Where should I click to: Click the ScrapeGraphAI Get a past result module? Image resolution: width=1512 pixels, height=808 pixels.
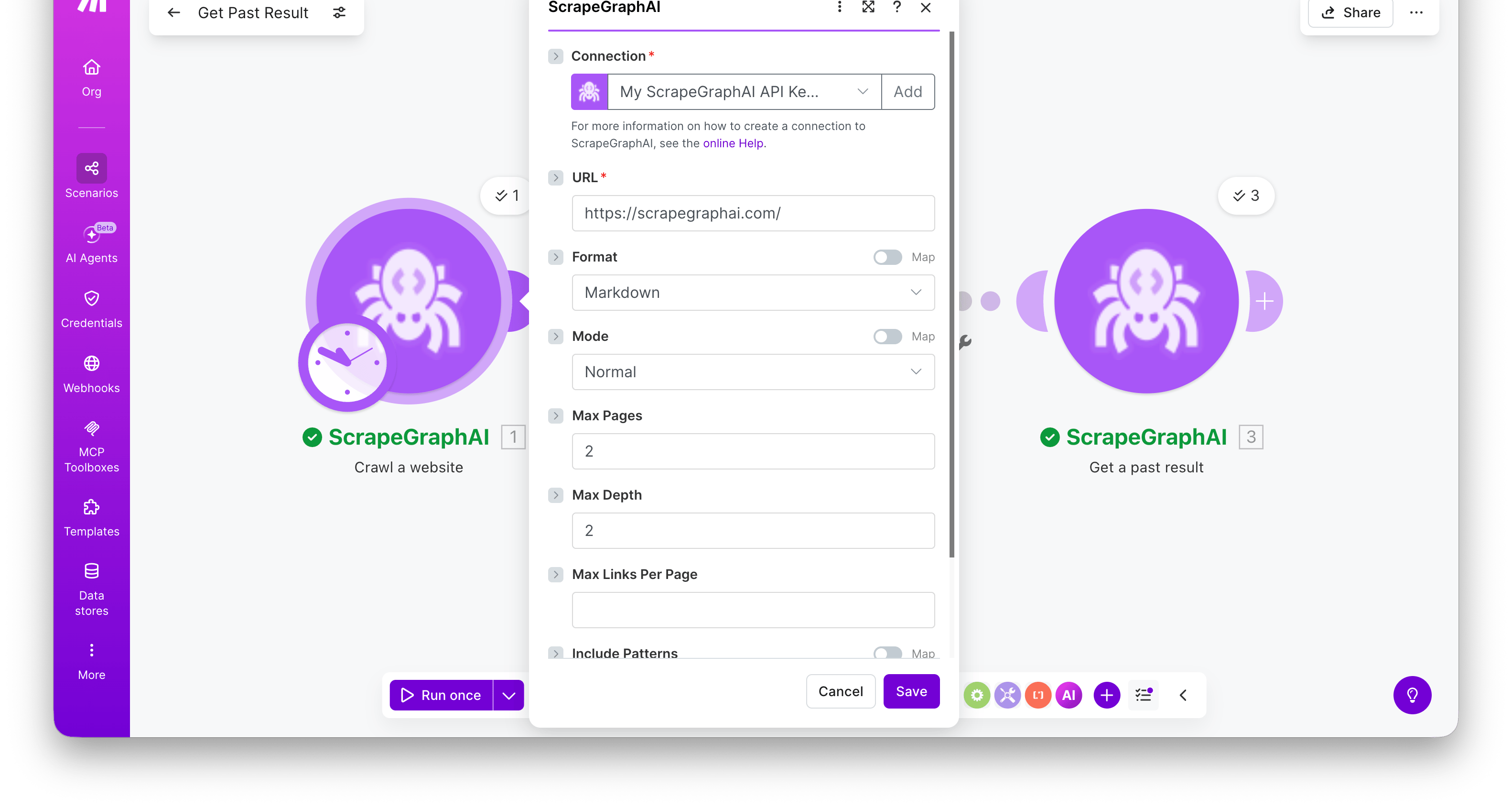(1146, 301)
